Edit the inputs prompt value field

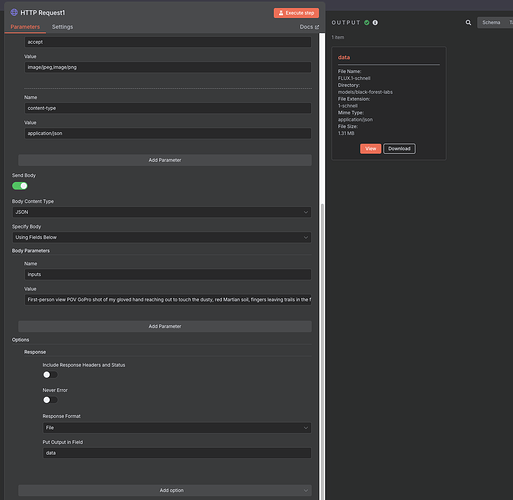pos(168,300)
